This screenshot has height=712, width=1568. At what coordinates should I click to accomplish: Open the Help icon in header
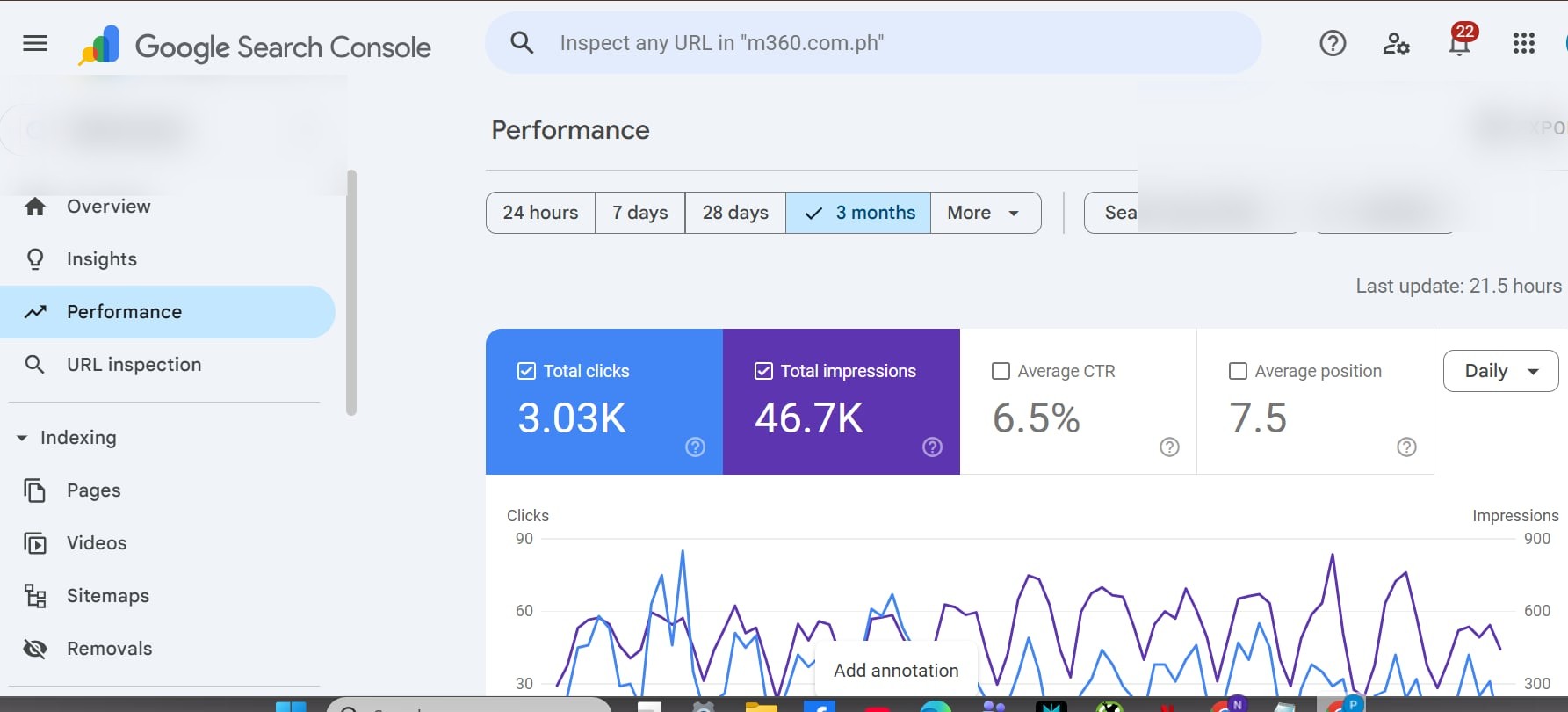1333,43
